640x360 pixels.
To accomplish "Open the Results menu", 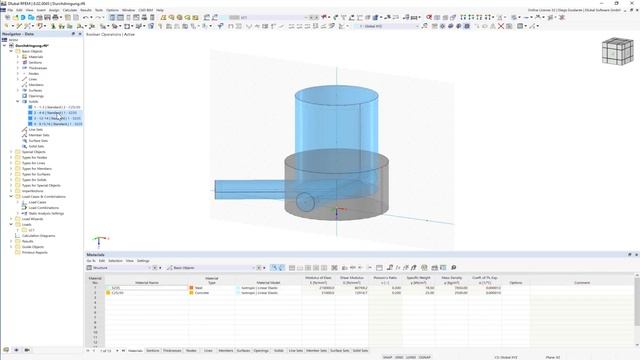I will 86,10.
